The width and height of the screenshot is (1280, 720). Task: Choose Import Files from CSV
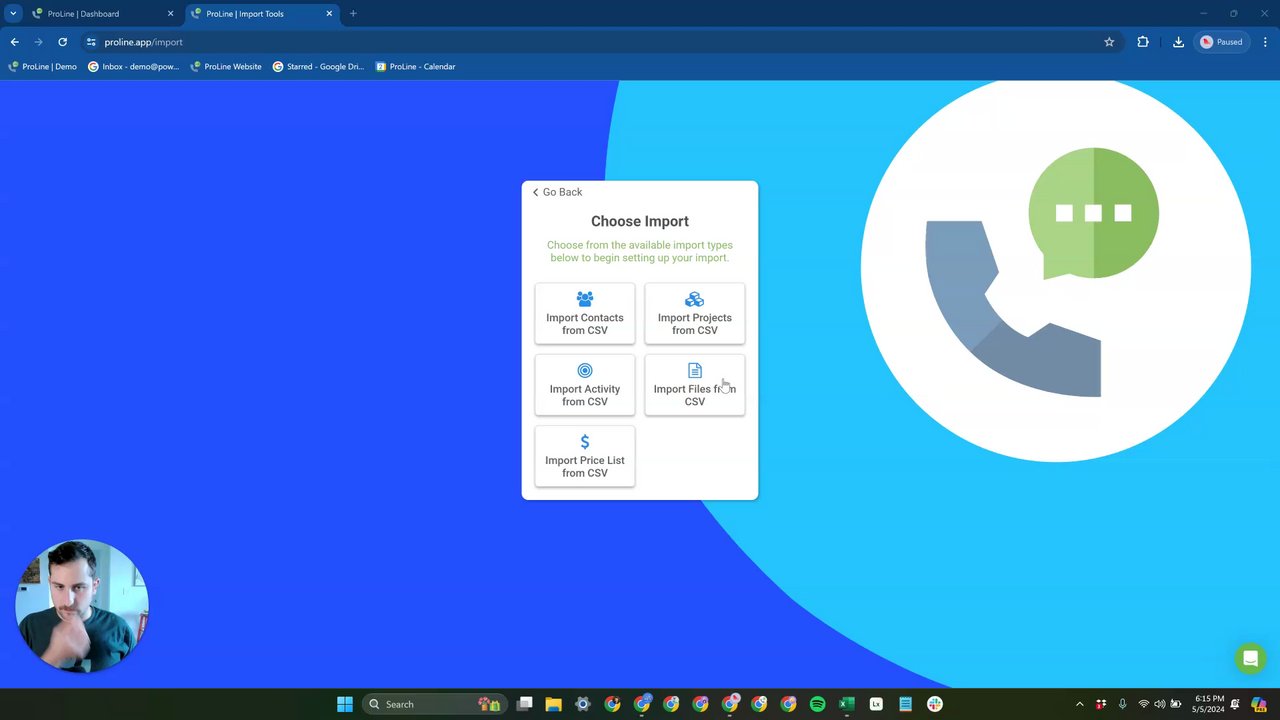(695, 385)
